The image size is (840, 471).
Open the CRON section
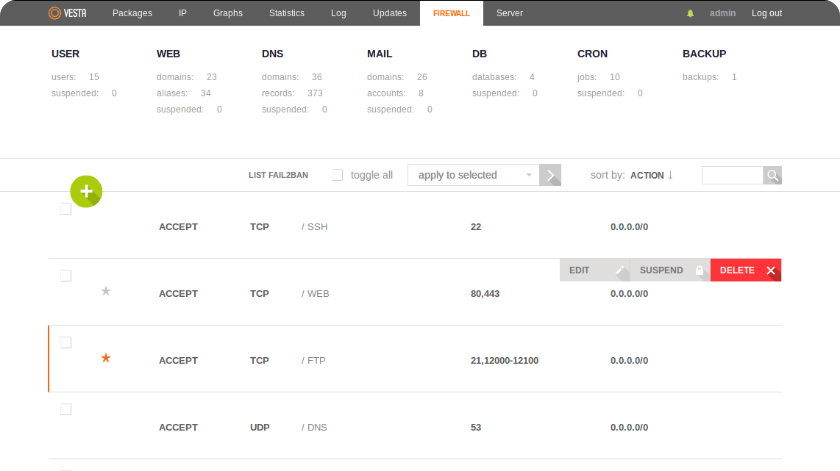click(x=592, y=54)
